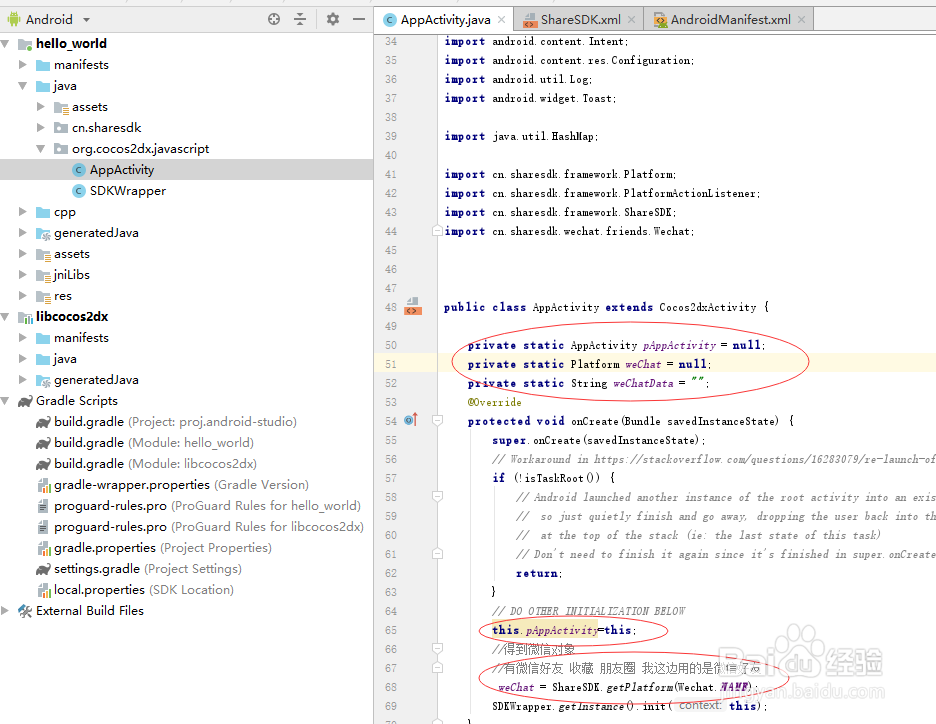Collapse imports with fold marker at line 44
Screen dimensions: 936x724
[437, 230]
